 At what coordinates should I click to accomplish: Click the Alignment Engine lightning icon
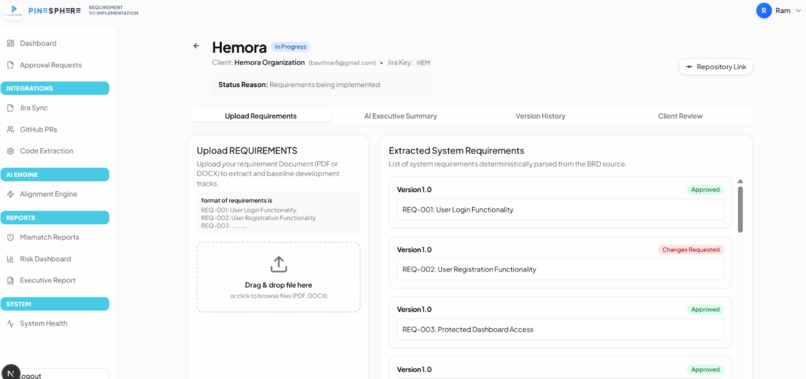10,194
